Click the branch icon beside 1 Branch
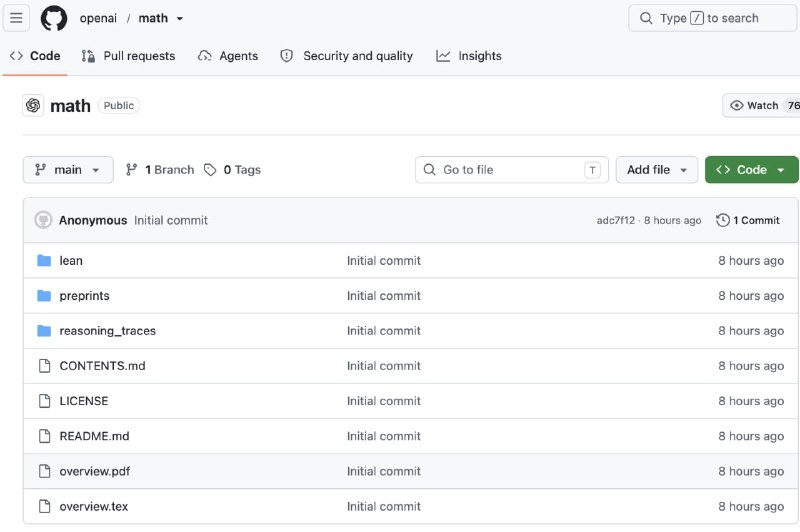This screenshot has width=800, height=532. (x=132, y=170)
